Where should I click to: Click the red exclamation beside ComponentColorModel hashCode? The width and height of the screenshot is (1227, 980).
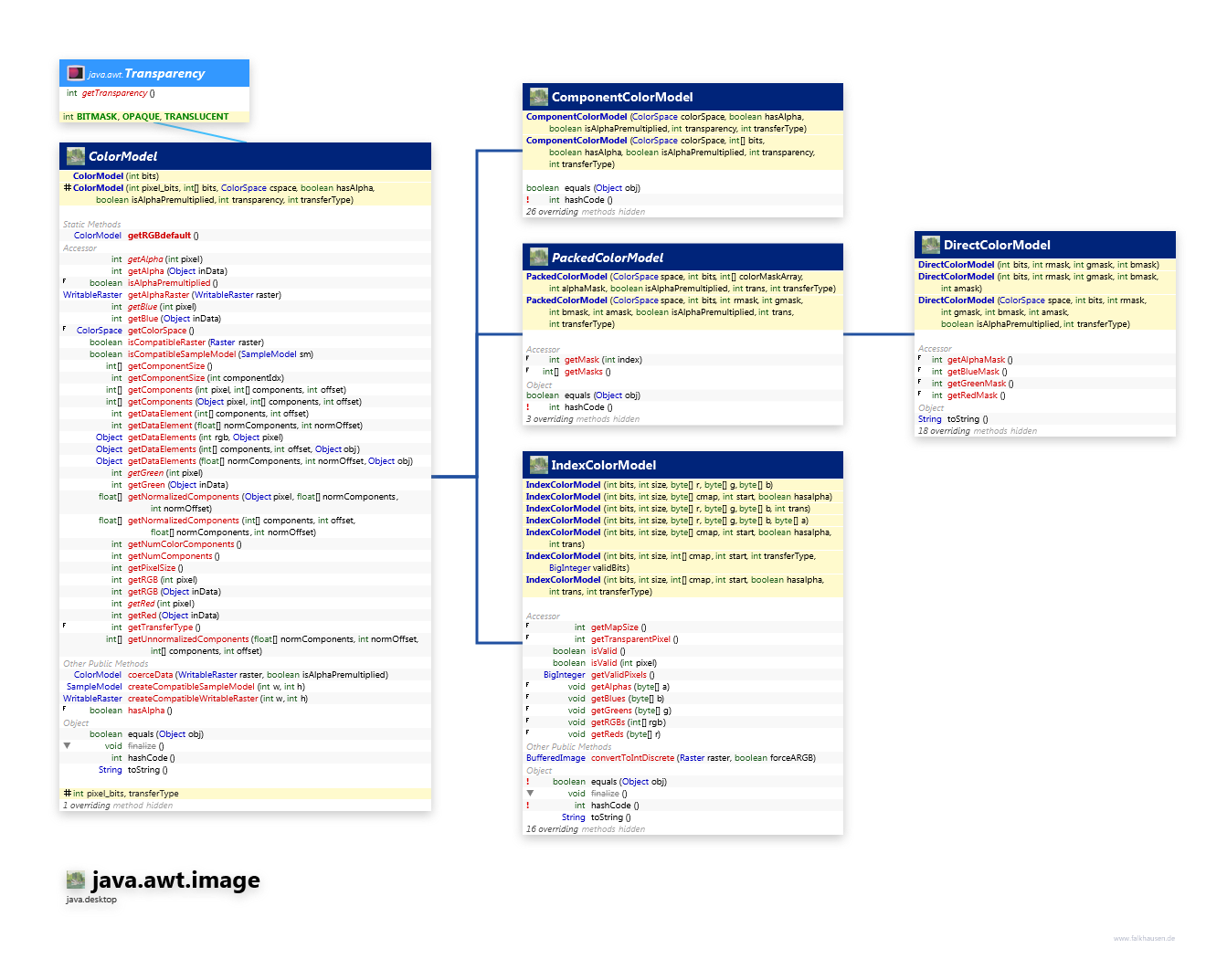528,200
